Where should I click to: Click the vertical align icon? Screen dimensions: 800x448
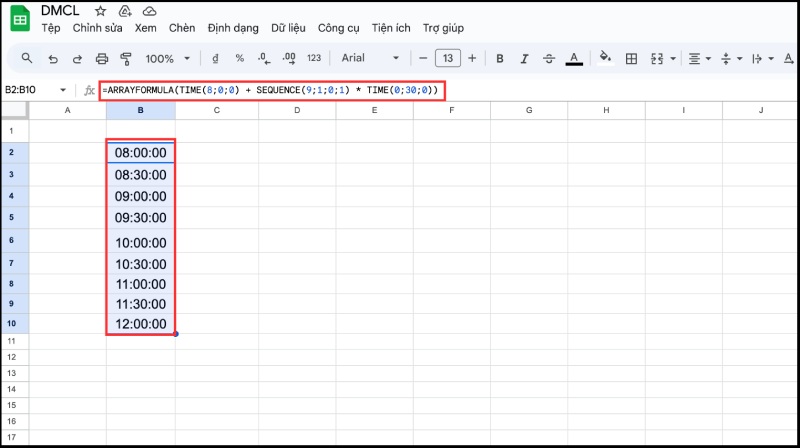[726, 59]
